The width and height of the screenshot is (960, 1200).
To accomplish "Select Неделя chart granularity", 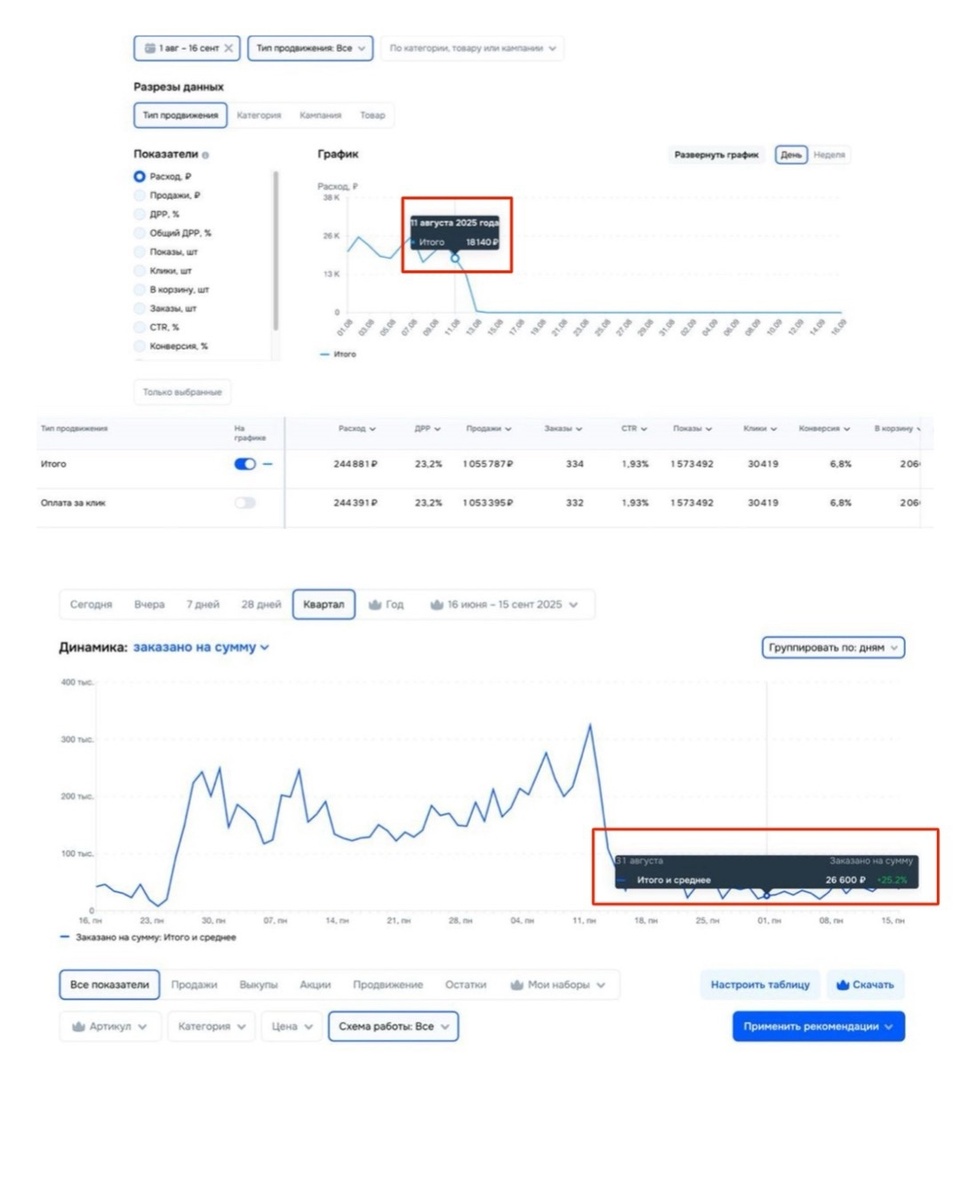I will click(829, 155).
